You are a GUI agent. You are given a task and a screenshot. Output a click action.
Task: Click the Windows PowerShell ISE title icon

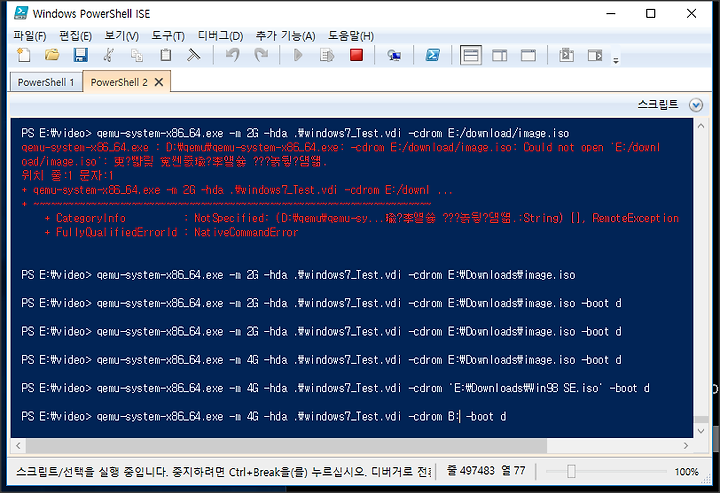tap(21, 13)
